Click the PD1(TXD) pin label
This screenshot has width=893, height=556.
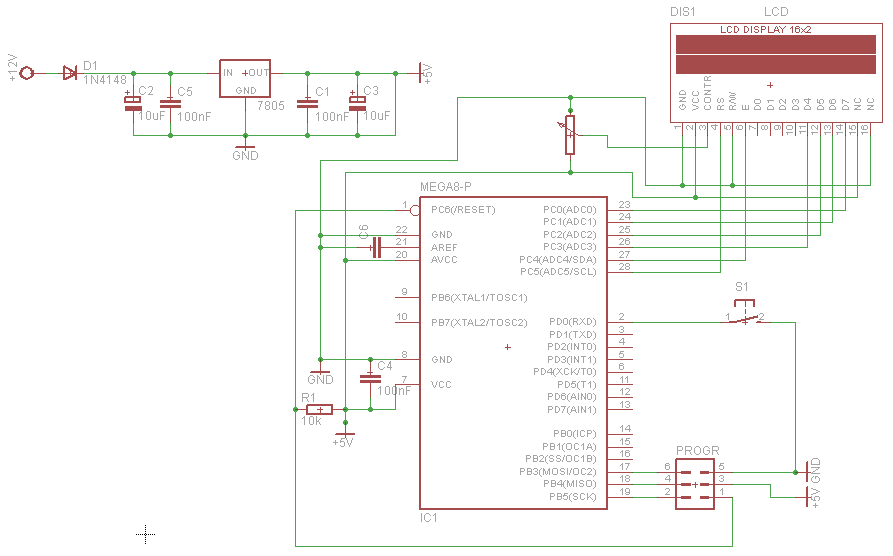tap(572, 335)
